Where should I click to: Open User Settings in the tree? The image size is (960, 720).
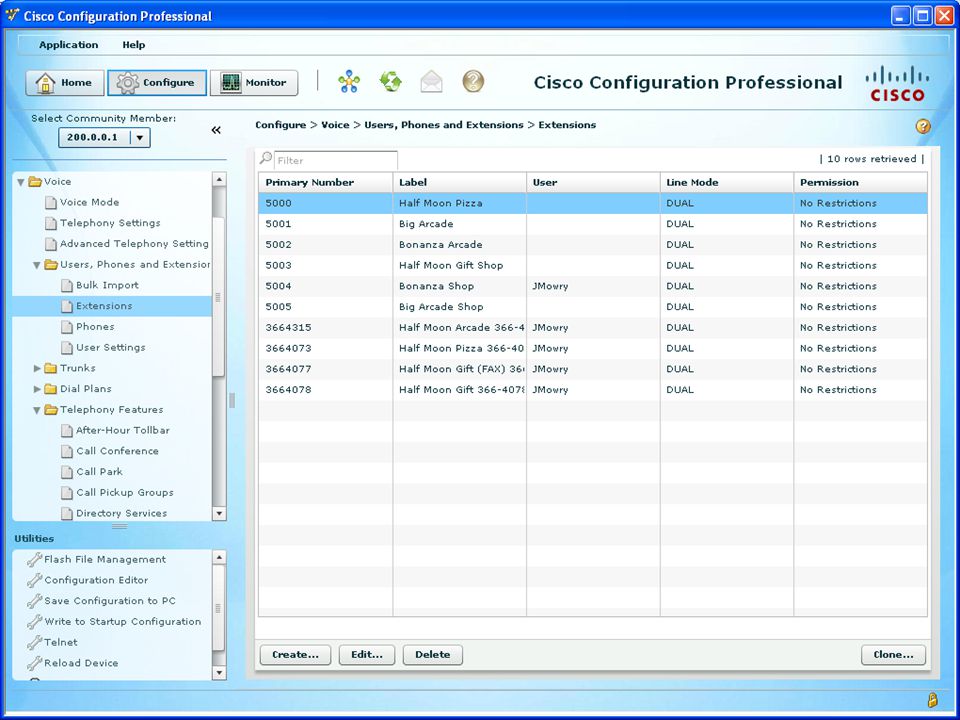click(x=111, y=348)
